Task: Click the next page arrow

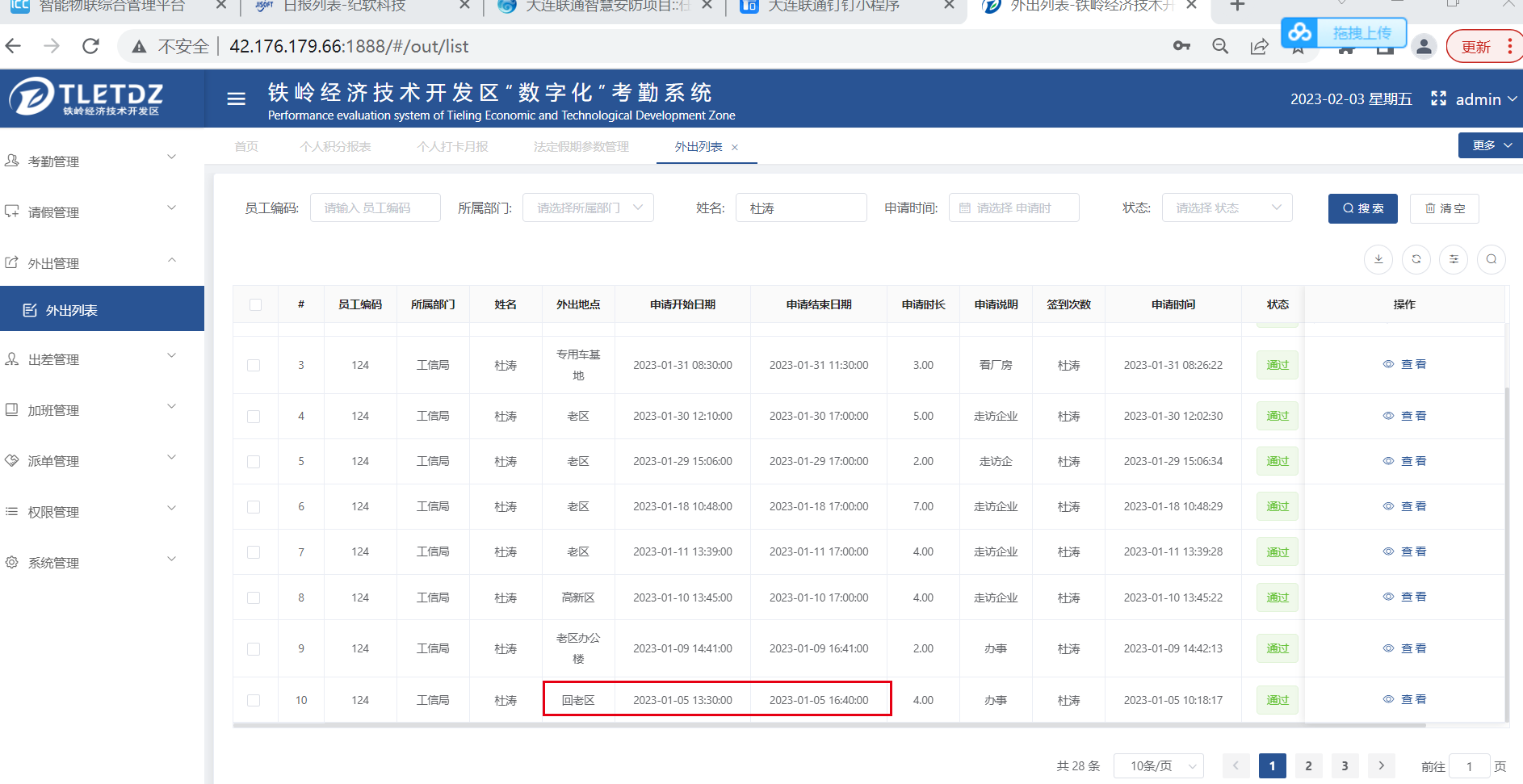Action: tap(1382, 765)
